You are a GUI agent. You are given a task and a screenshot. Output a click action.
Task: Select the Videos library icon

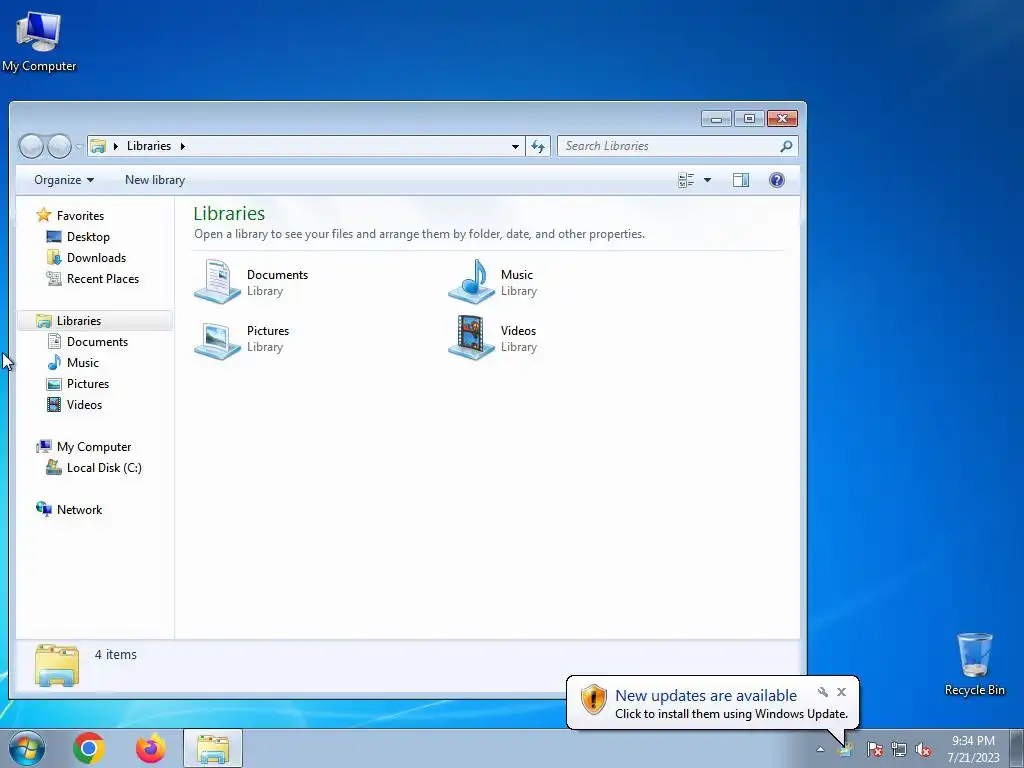(472, 338)
